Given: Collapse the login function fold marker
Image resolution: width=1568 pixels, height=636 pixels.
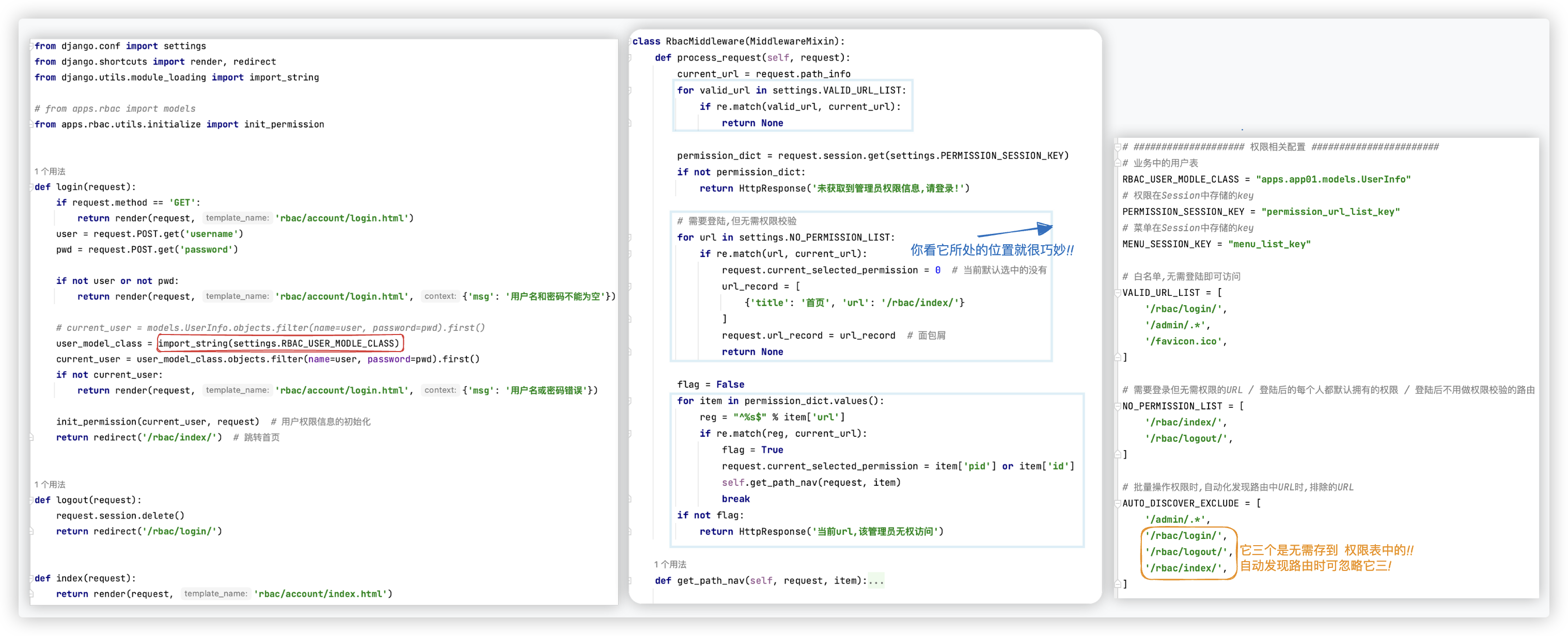Looking at the screenshot, I should coord(31,187).
